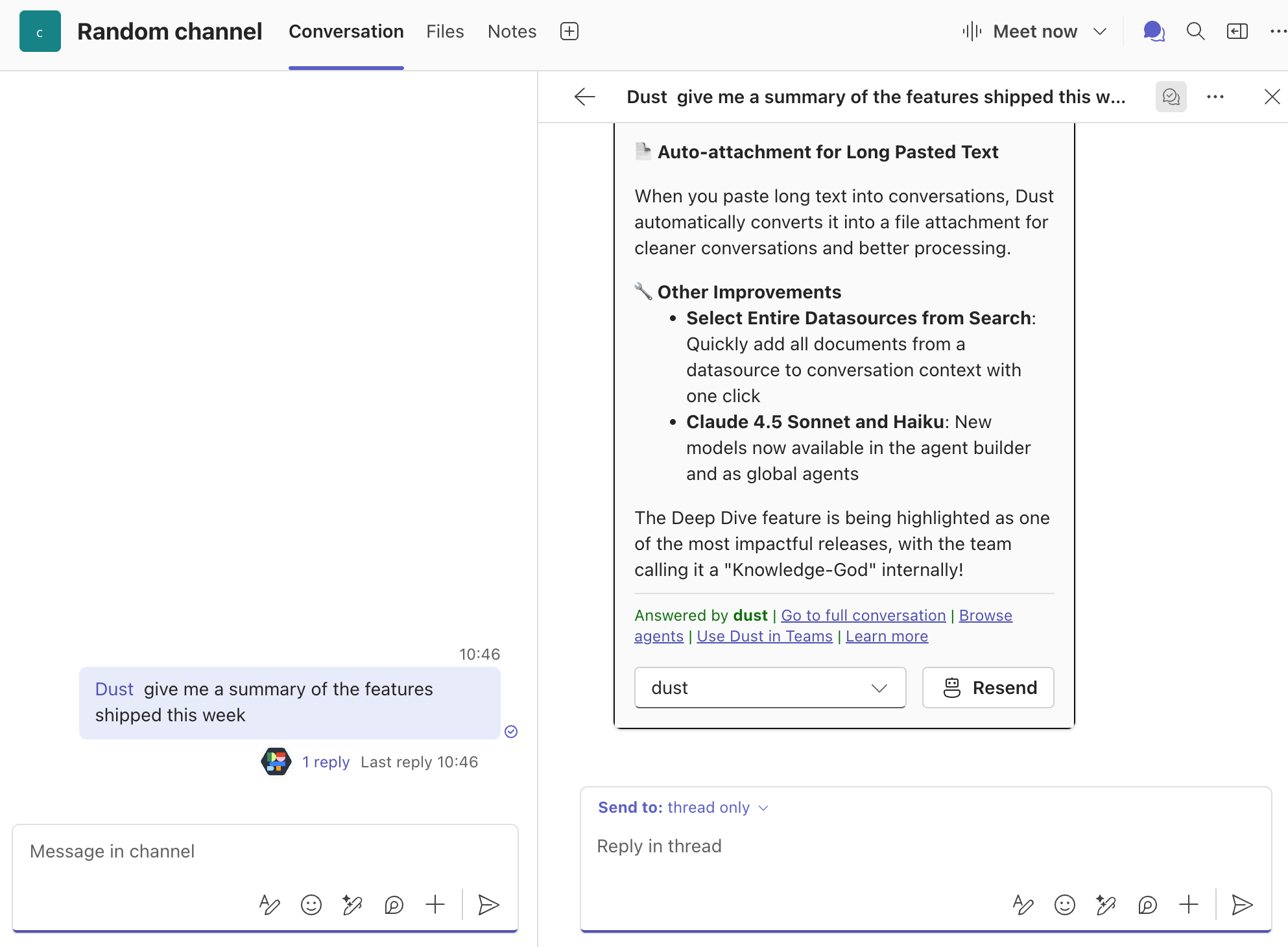Switch to the Files tab
Screen dimensions: 1288x947
click(445, 31)
